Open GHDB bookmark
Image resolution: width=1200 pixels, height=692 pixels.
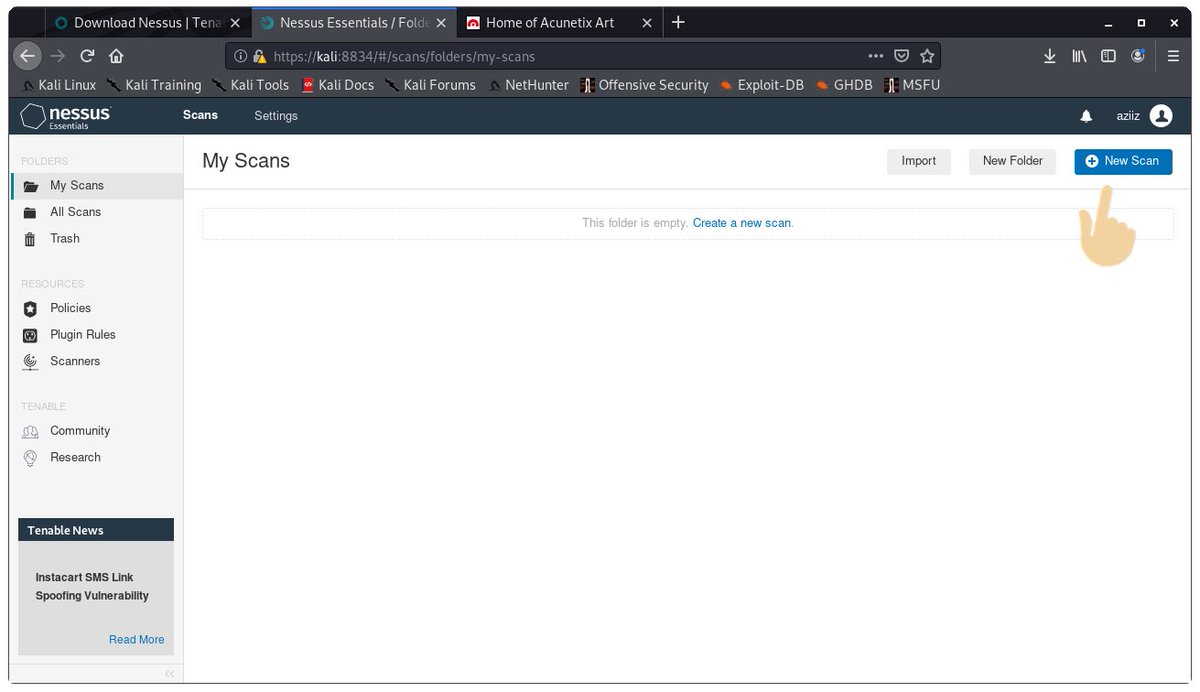[844, 85]
